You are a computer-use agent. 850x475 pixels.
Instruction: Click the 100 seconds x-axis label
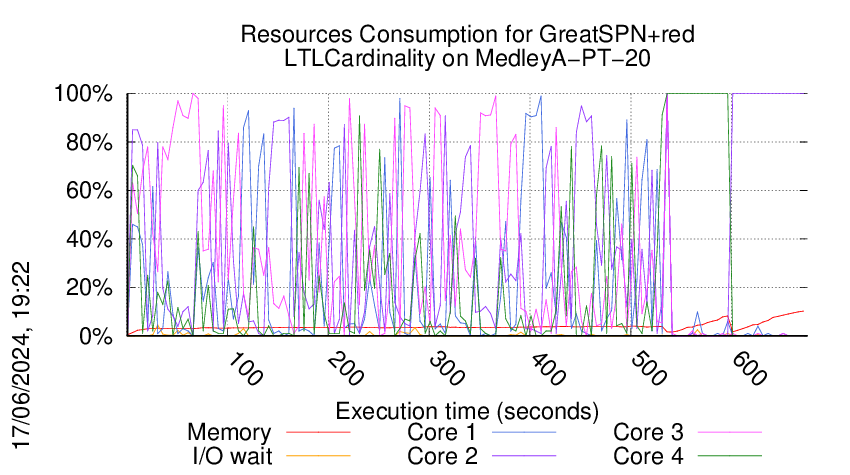pyautogui.click(x=244, y=369)
